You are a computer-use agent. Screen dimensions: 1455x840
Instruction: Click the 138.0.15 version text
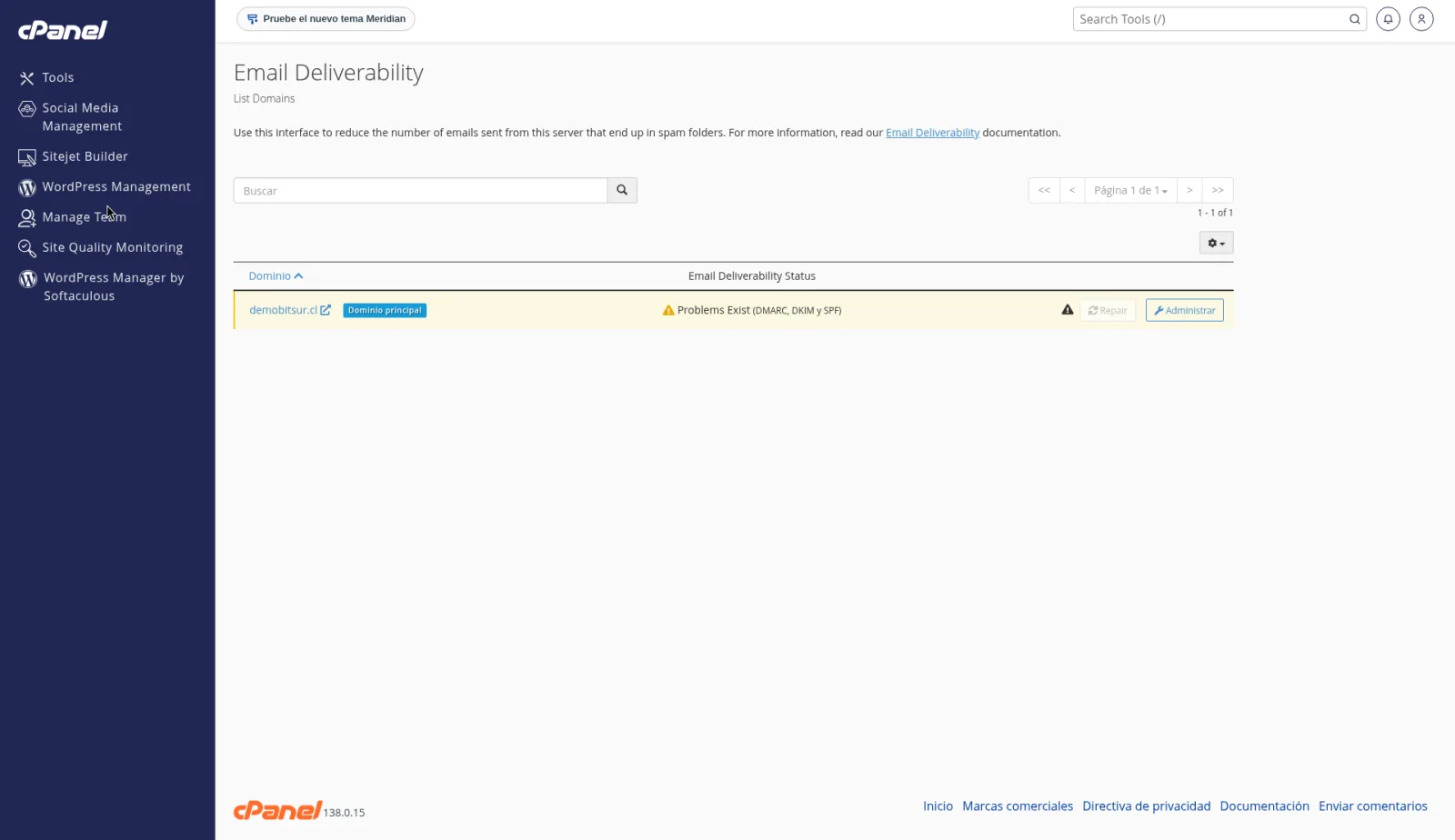344,814
